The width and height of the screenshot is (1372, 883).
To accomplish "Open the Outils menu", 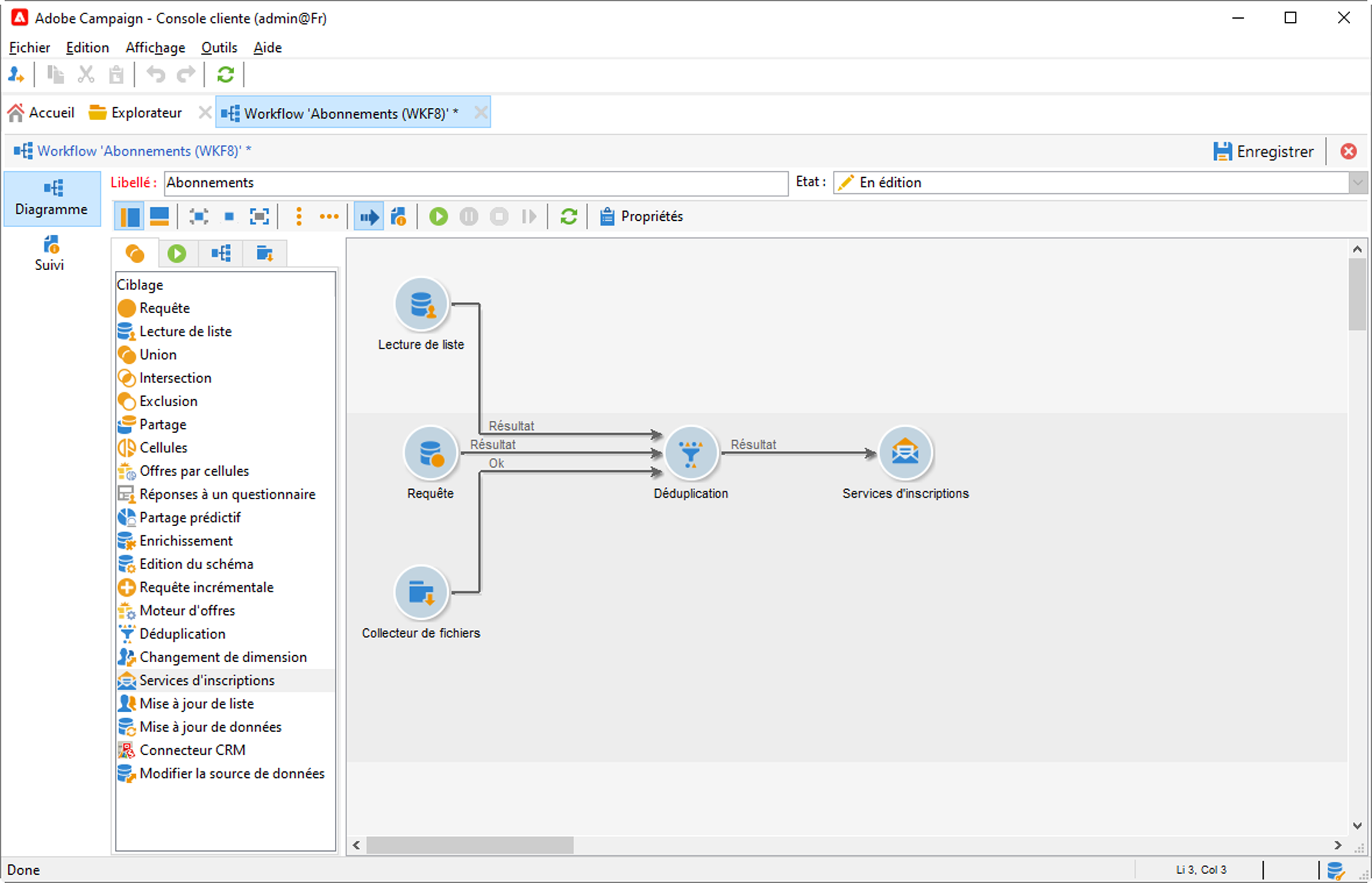I will click(x=219, y=47).
